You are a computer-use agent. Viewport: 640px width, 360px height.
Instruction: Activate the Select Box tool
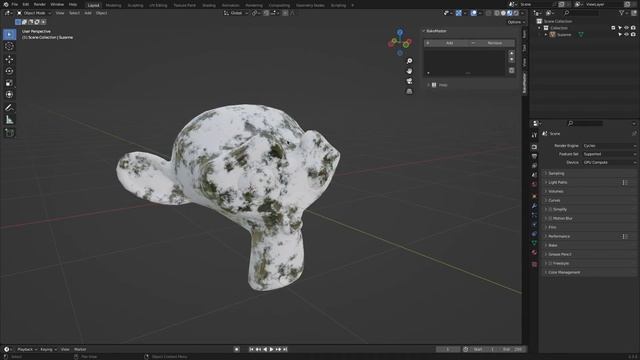pos(9,34)
